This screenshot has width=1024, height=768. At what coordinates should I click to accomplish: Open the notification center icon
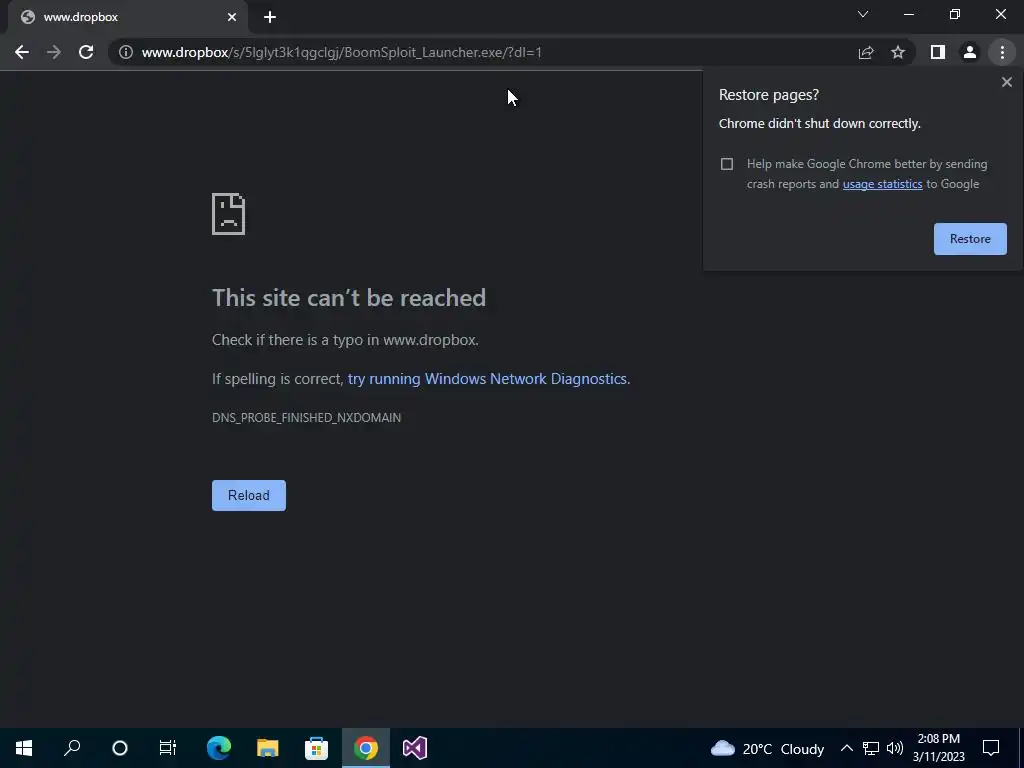point(991,748)
